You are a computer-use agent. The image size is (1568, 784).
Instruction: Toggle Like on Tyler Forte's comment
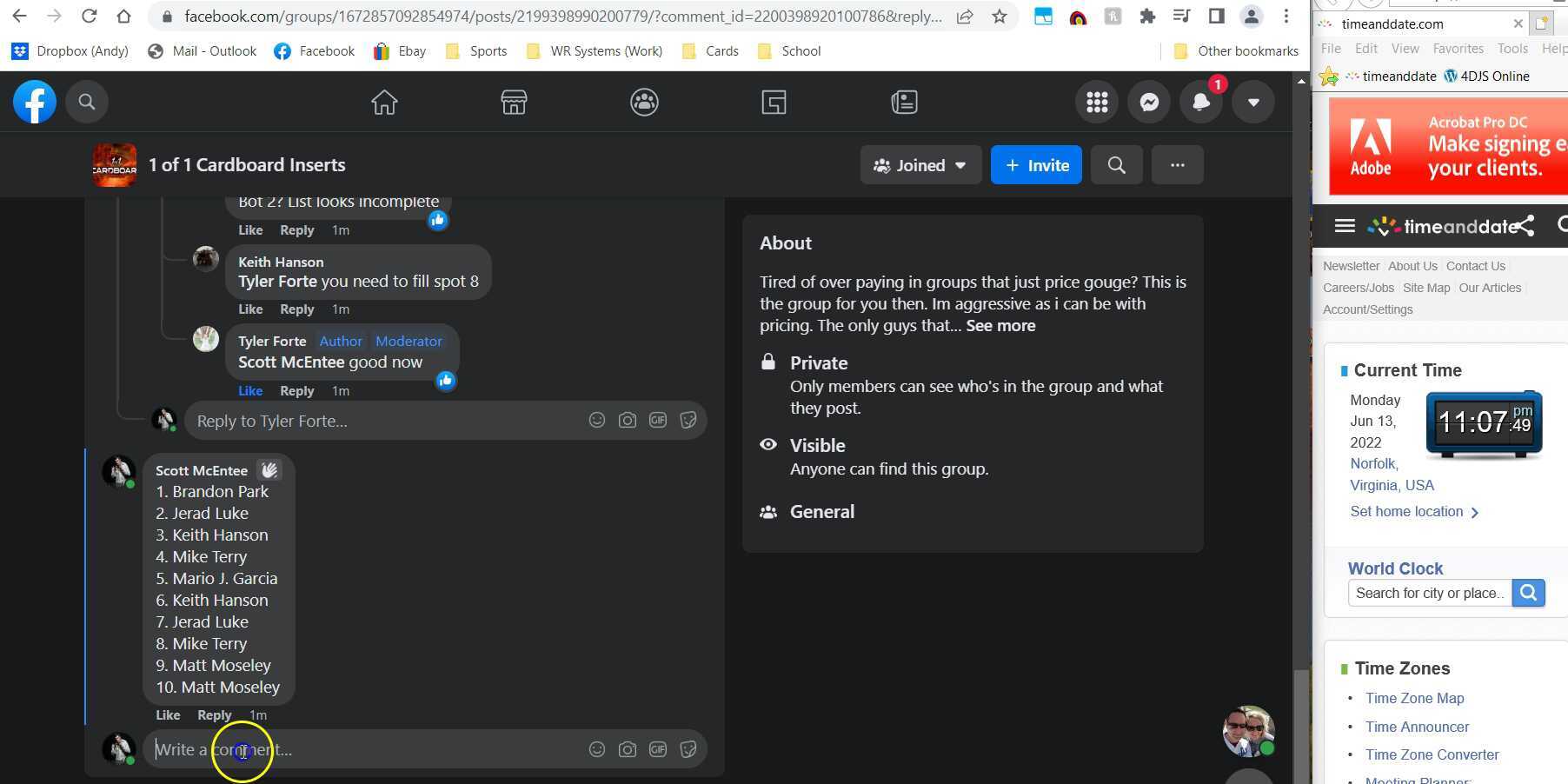[250, 391]
